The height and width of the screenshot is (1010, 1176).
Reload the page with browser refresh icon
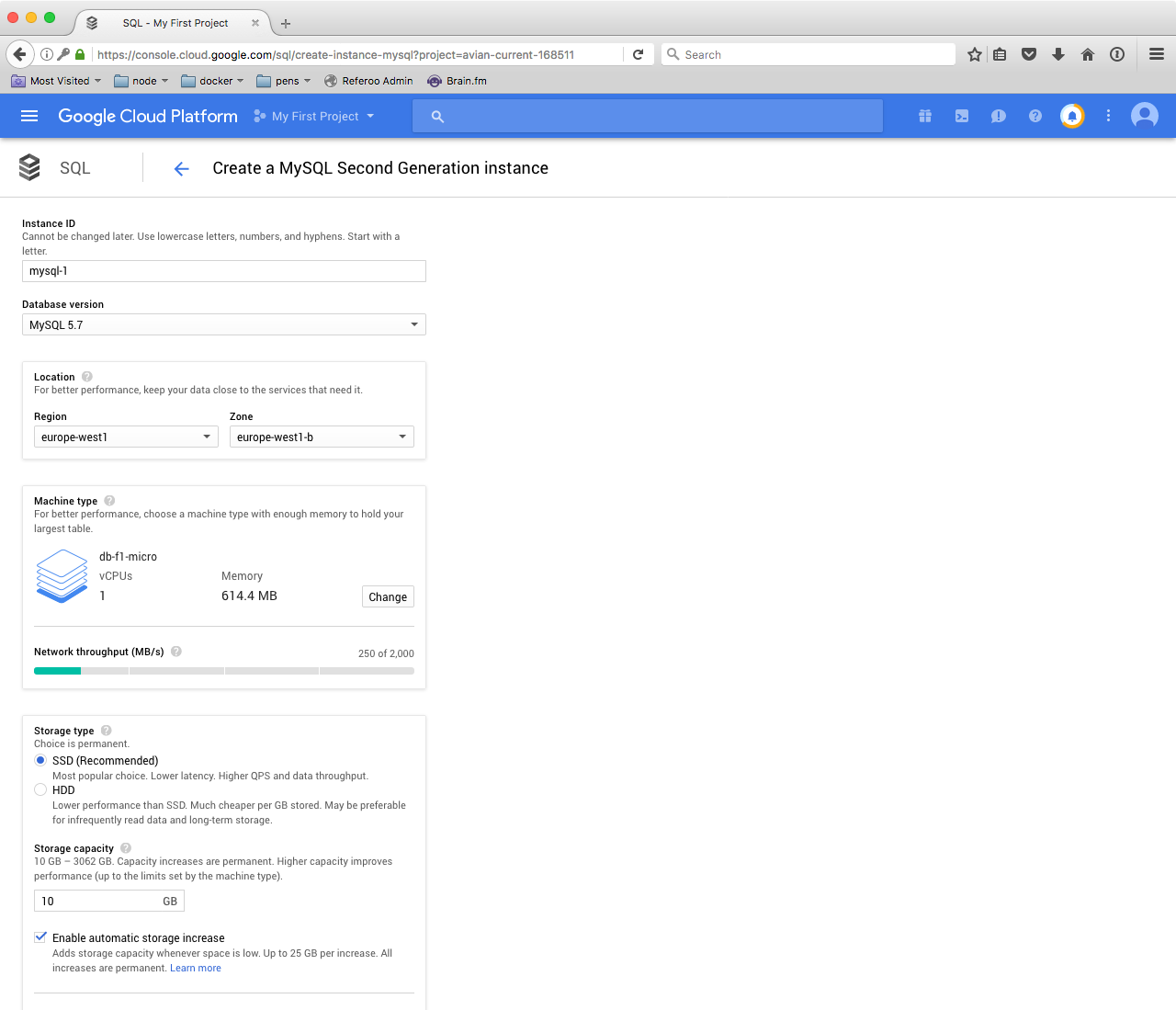tap(639, 54)
